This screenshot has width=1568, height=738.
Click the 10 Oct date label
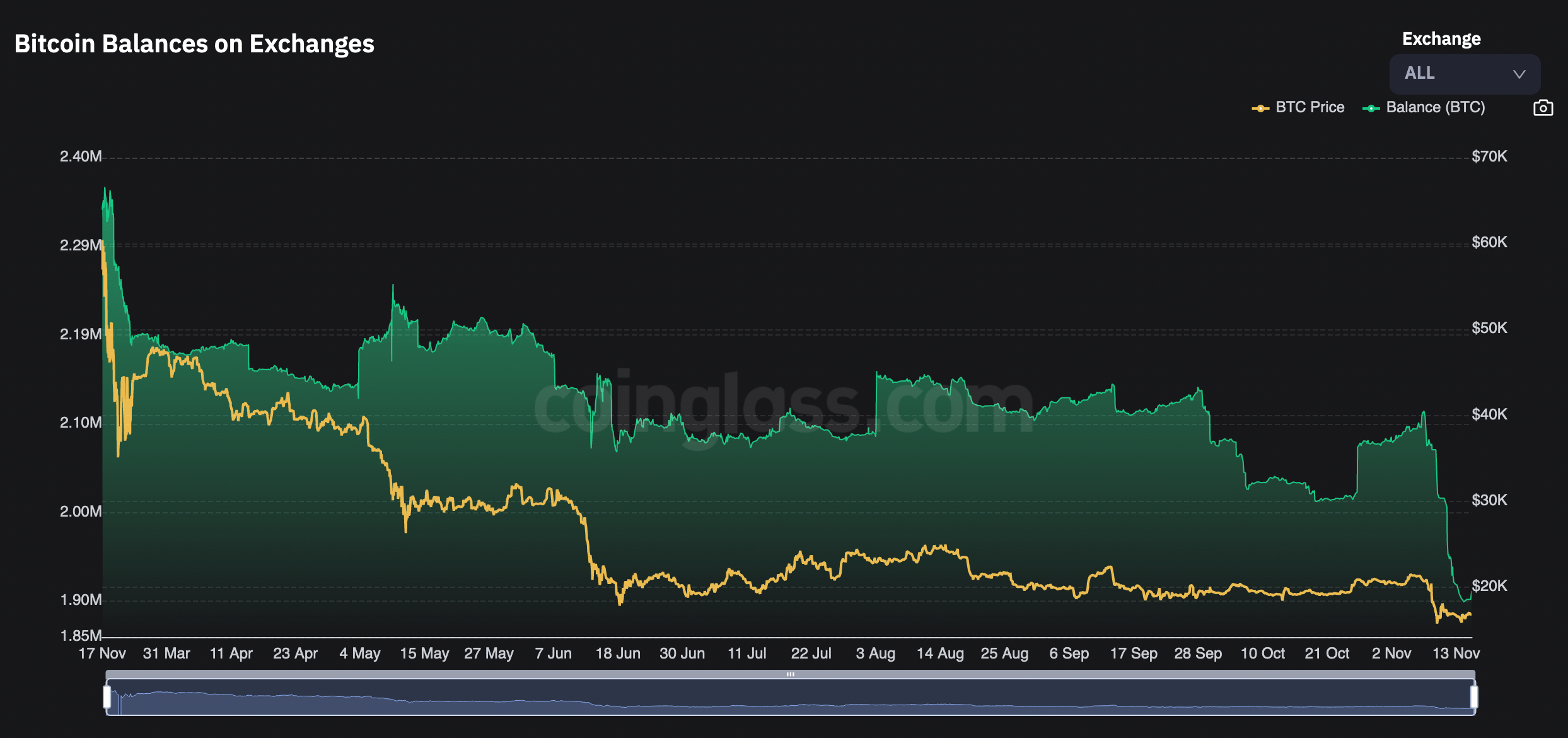(x=1263, y=653)
